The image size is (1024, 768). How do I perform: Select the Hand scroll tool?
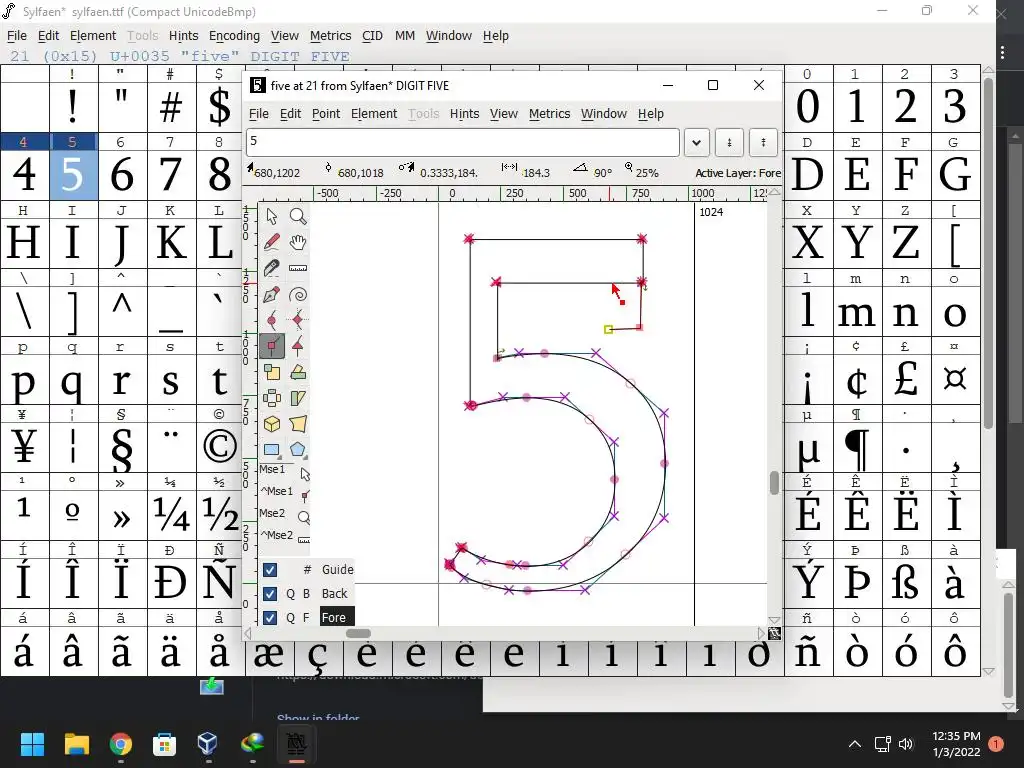[x=298, y=242]
